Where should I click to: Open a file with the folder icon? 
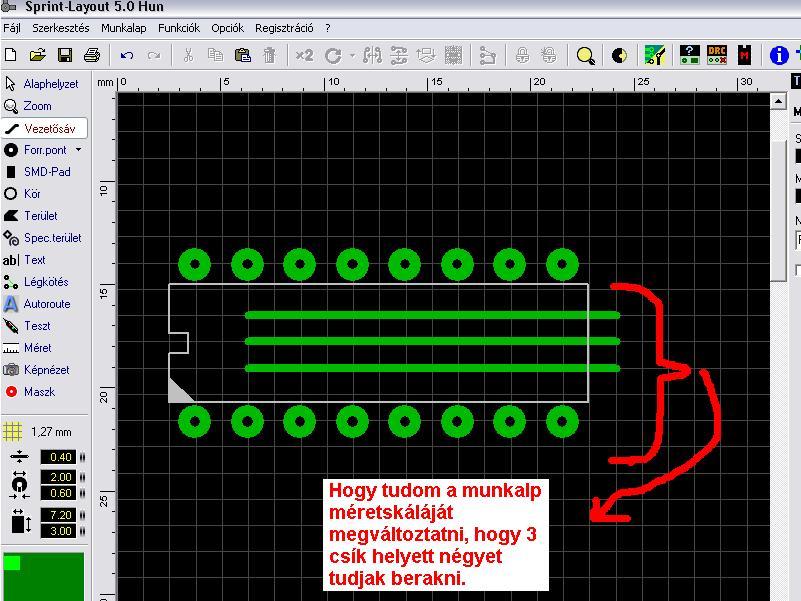pyautogui.click(x=37, y=55)
